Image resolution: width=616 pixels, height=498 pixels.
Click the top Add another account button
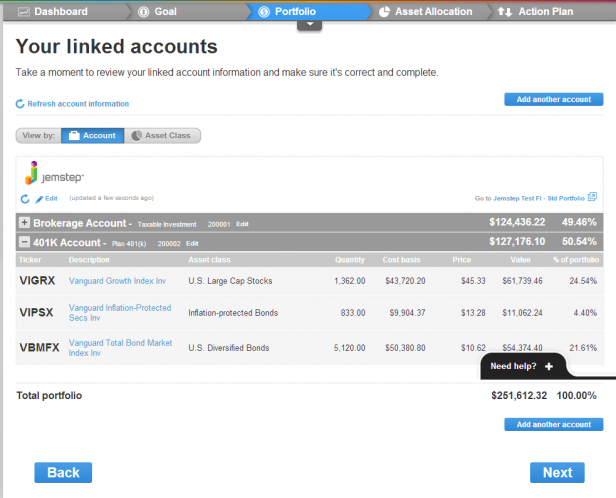click(x=553, y=99)
